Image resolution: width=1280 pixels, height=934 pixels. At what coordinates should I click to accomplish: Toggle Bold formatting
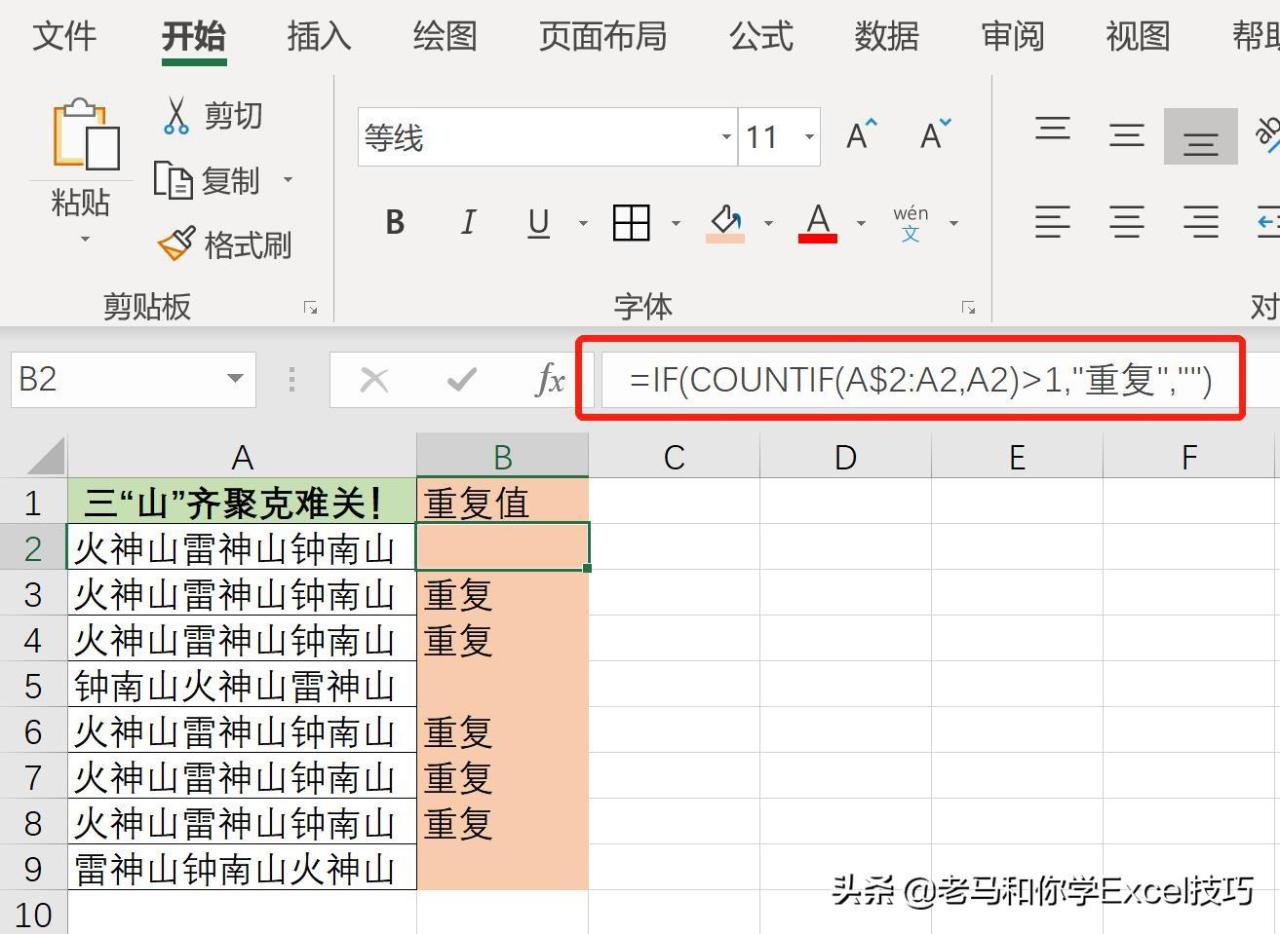(x=395, y=222)
